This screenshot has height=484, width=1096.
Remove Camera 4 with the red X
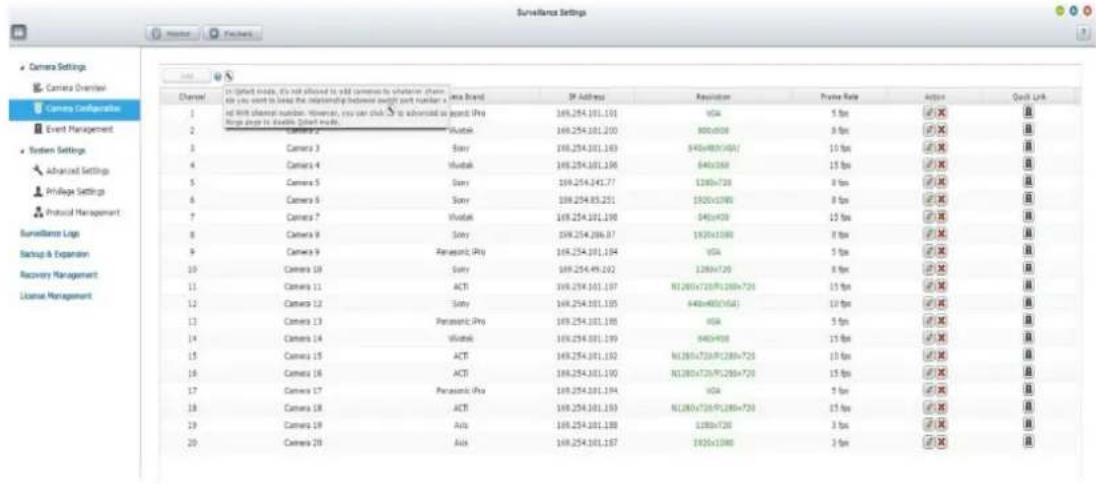[941, 164]
